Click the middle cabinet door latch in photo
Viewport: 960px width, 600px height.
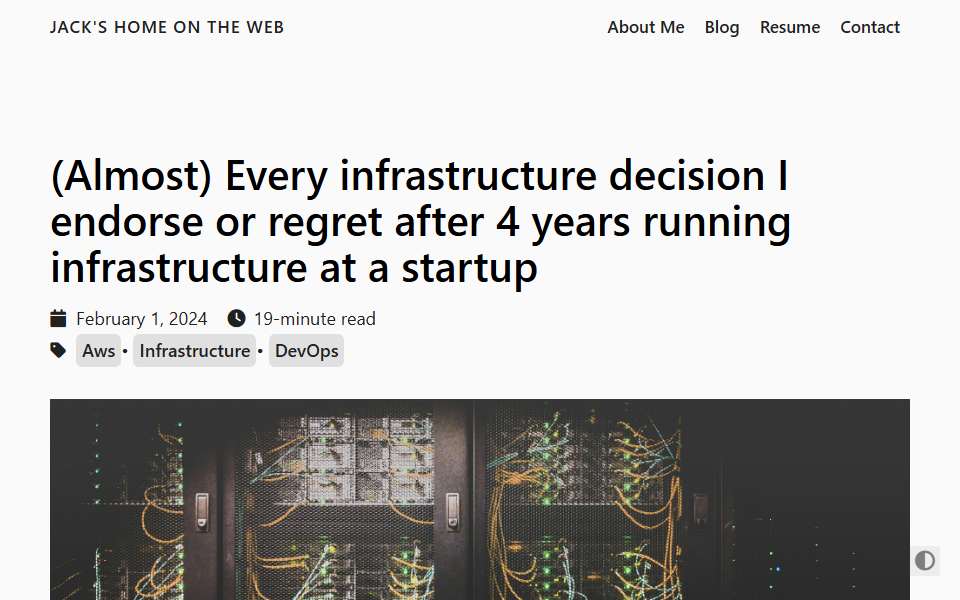point(452,511)
